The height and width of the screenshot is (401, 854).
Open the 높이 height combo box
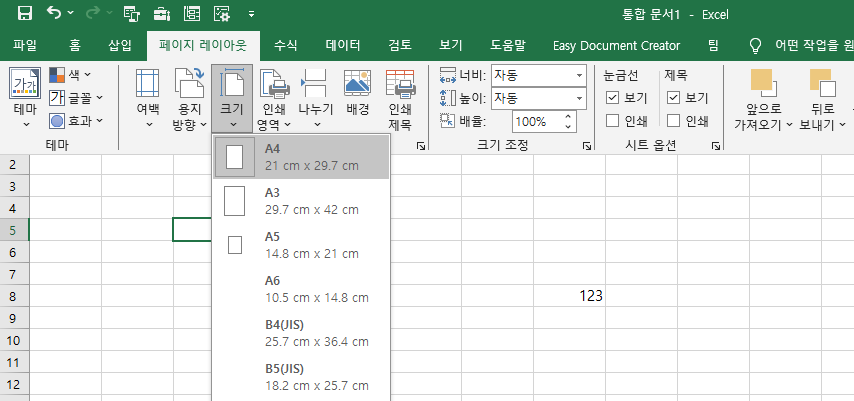click(538, 99)
